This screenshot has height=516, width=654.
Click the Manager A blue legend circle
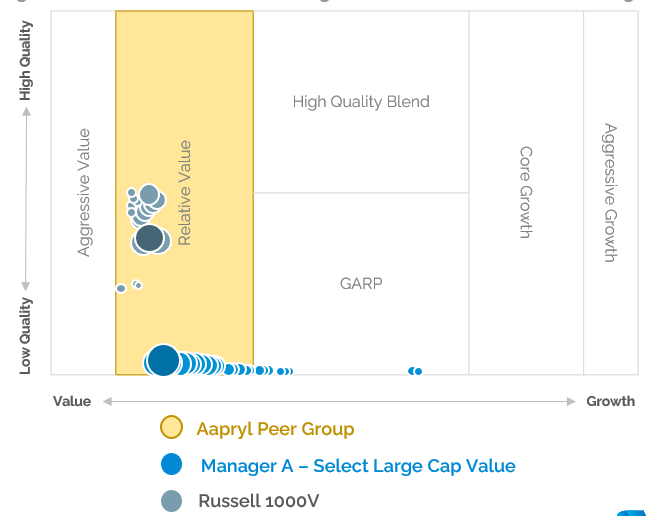pos(171,464)
